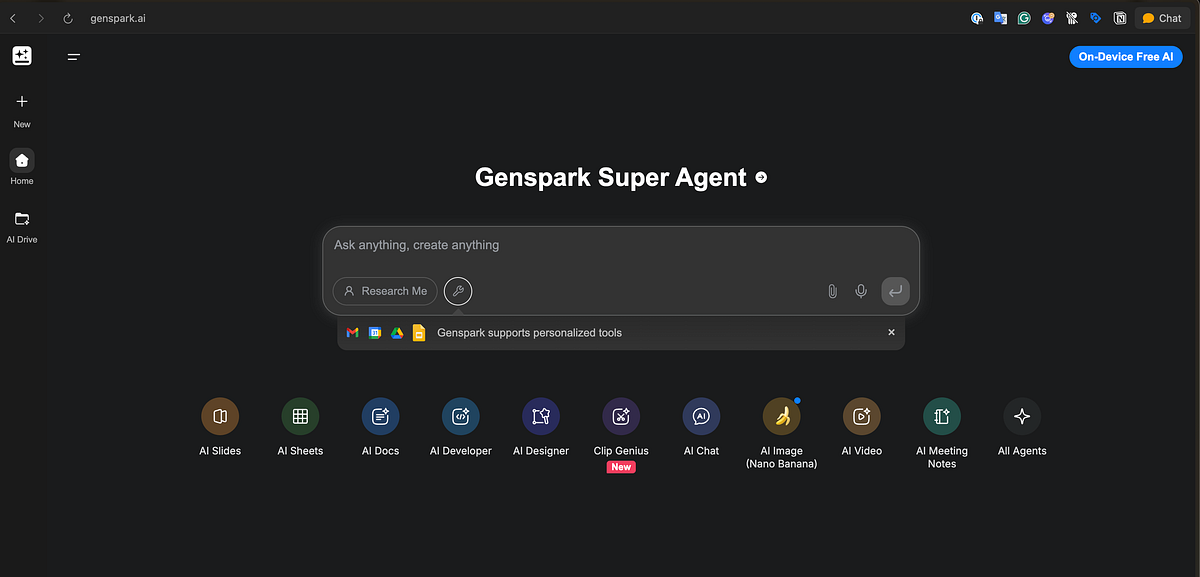Select the AI Developer agent
Image resolution: width=1200 pixels, height=577 pixels.
tap(461, 416)
